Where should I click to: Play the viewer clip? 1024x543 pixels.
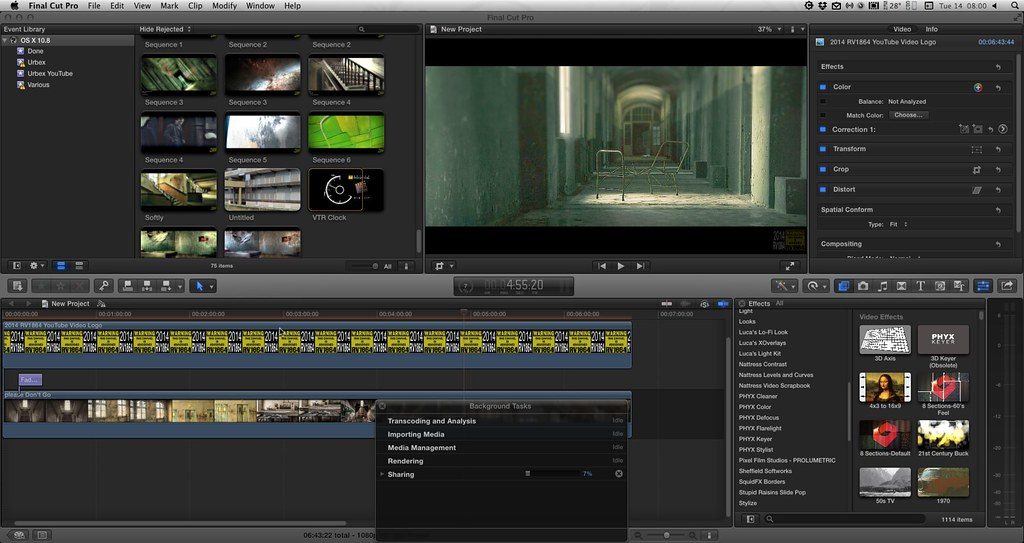coord(620,266)
